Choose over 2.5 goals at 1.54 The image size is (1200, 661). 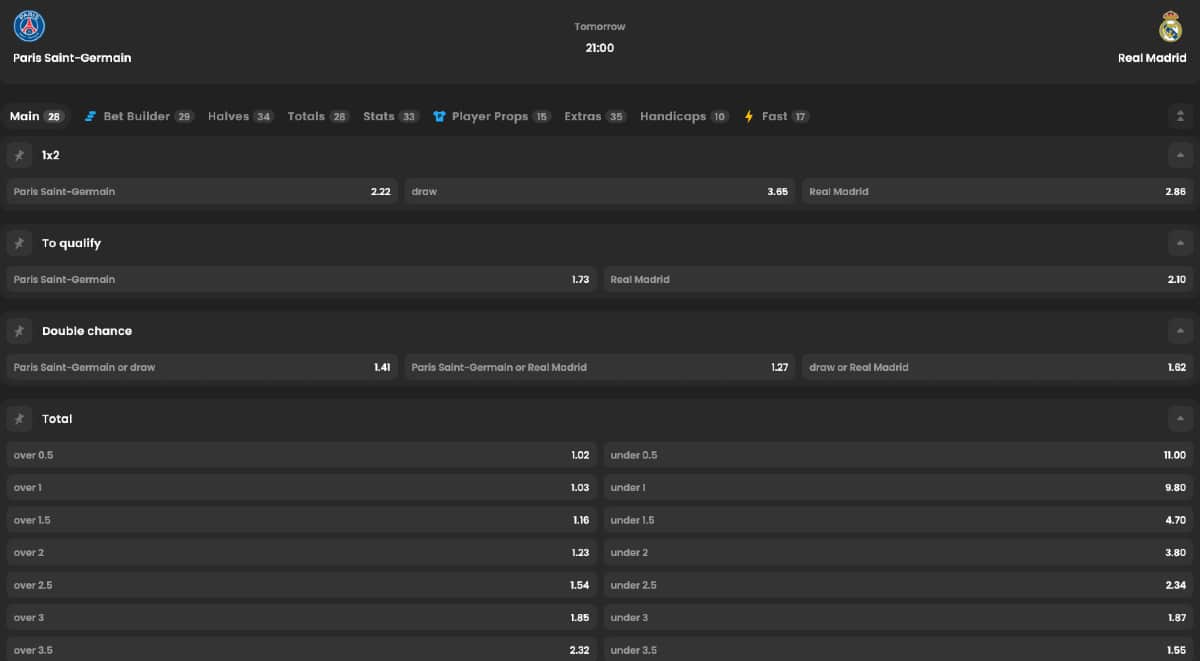pos(301,585)
